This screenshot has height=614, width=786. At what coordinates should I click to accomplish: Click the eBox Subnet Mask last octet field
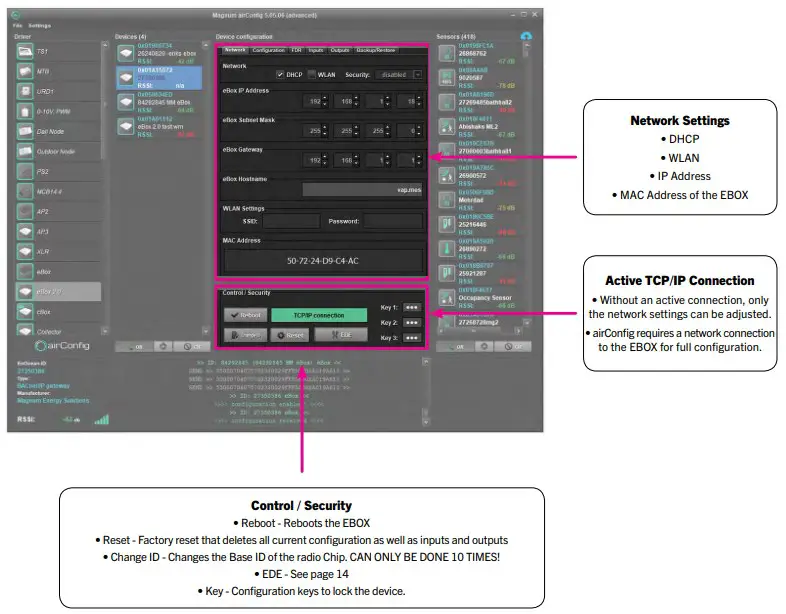[410, 131]
